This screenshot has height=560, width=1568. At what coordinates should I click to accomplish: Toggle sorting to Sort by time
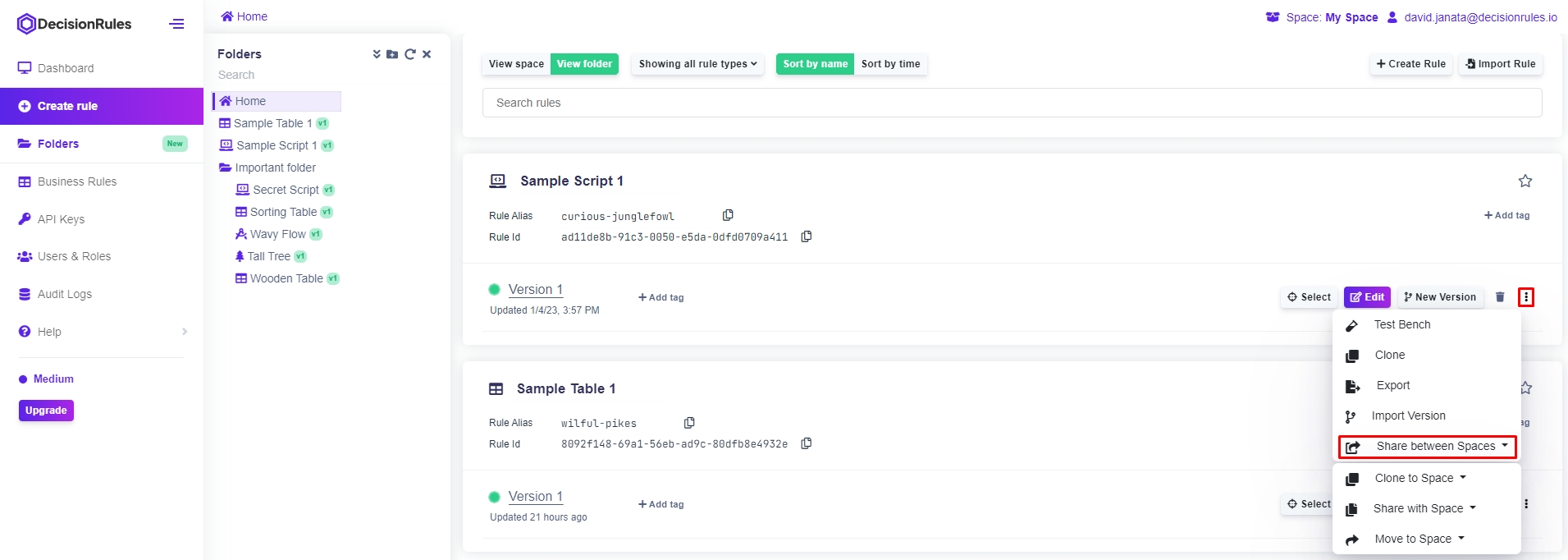[890, 64]
